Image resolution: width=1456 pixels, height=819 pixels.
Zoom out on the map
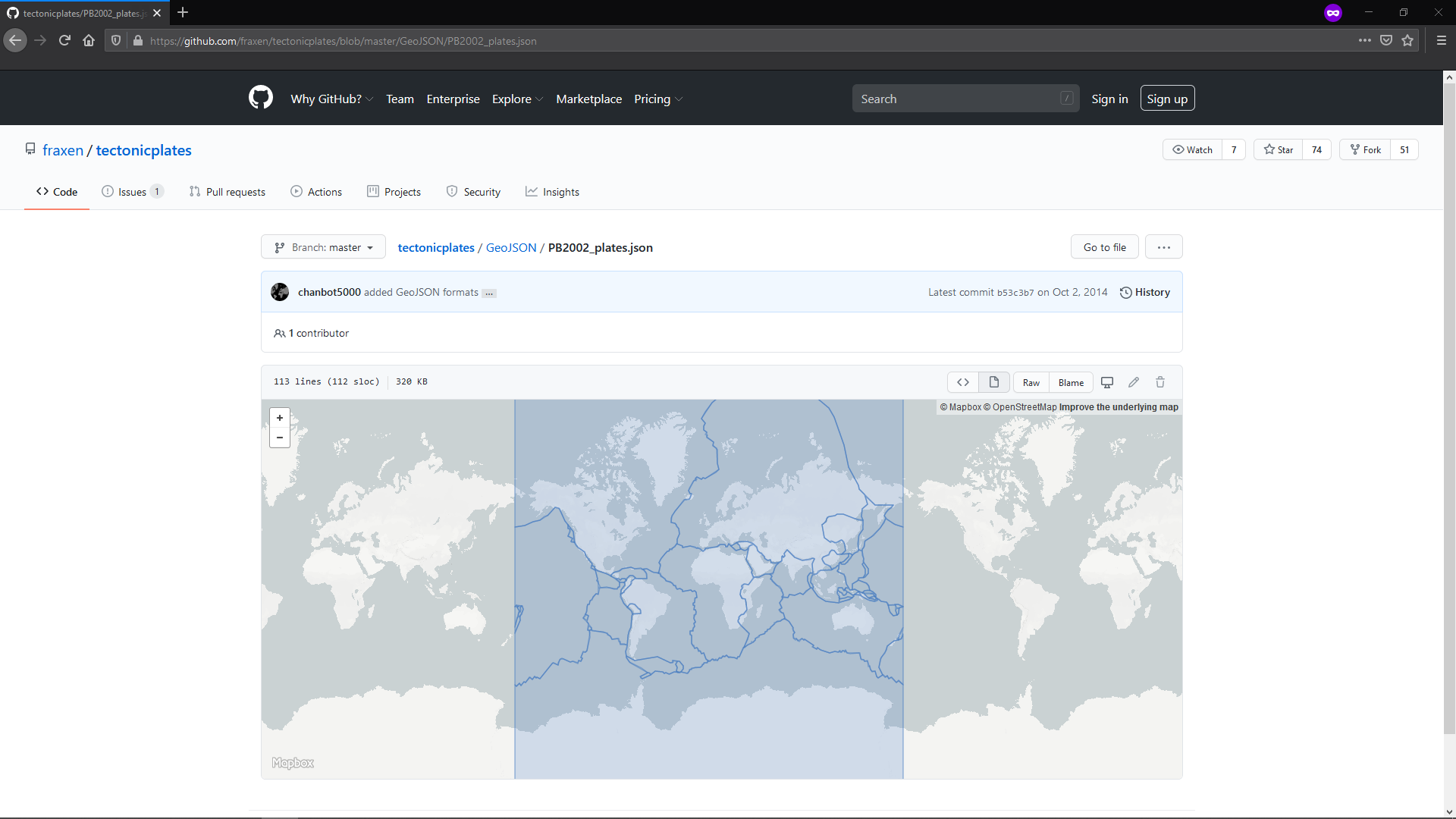click(280, 438)
